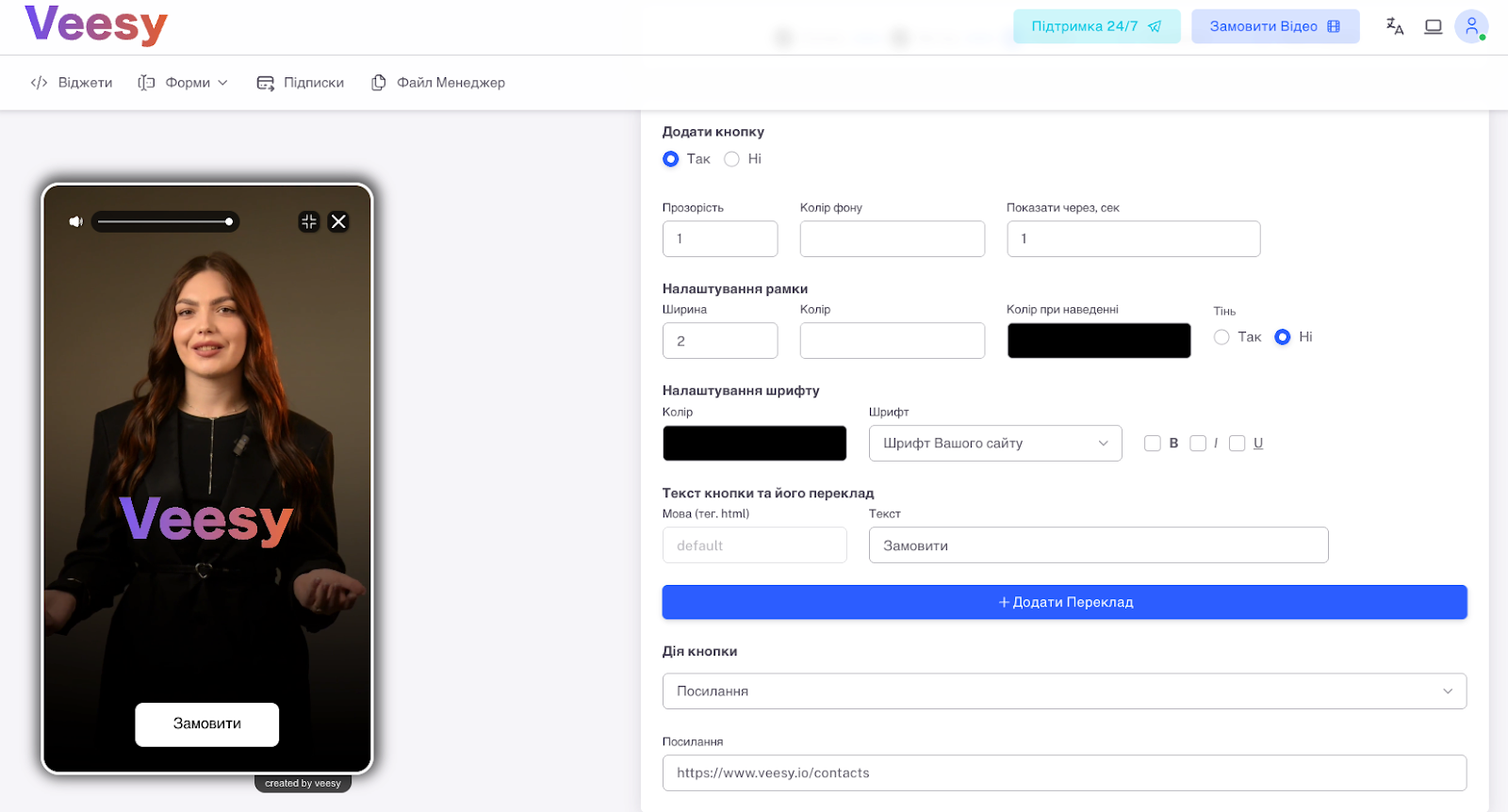Click the Підтримка 24/7 button

pos(1096,26)
